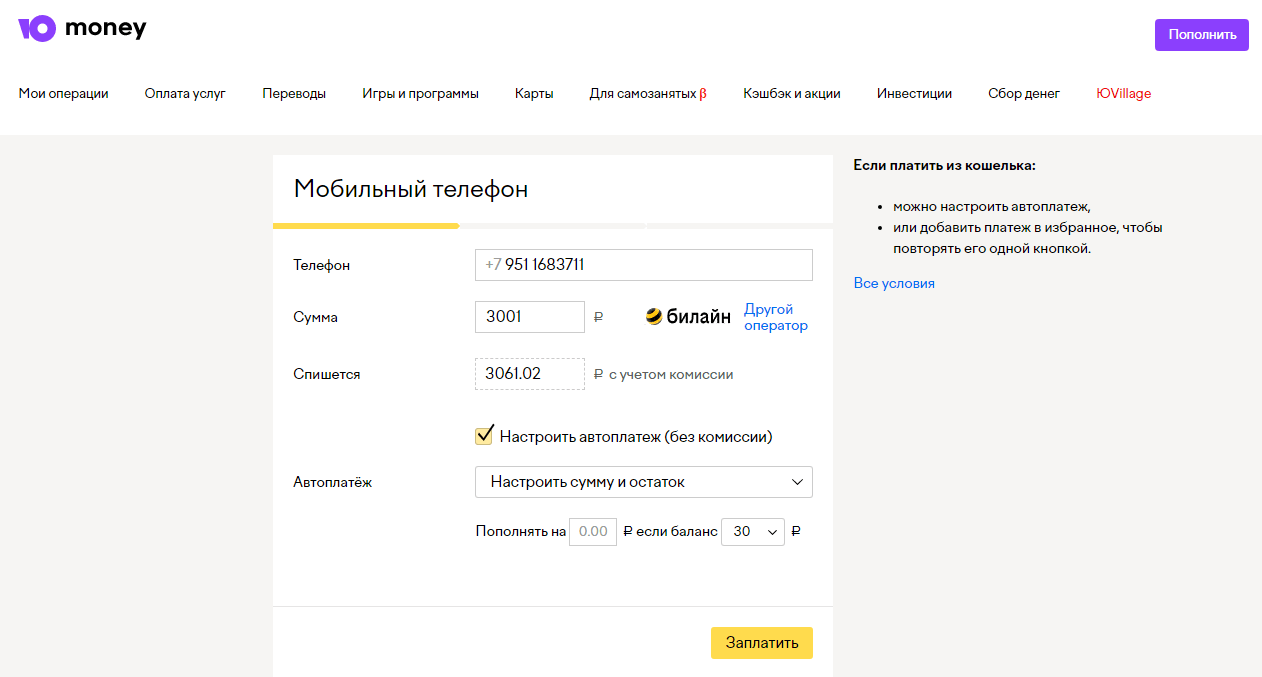Open the Переводы menu item
The height and width of the screenshot is (677, 1262).
(294, 94)
